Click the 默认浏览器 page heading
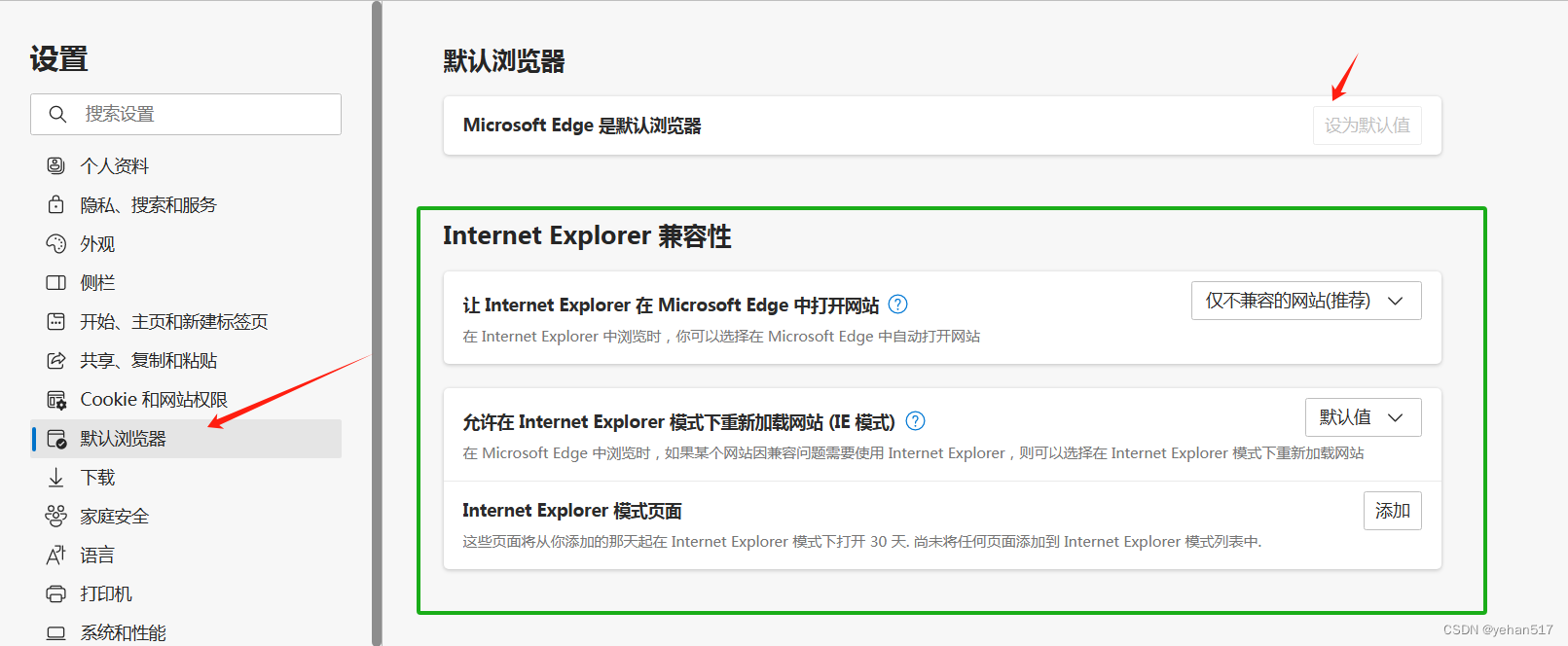This screenshot has width=1568, height=646. (504, 61)
